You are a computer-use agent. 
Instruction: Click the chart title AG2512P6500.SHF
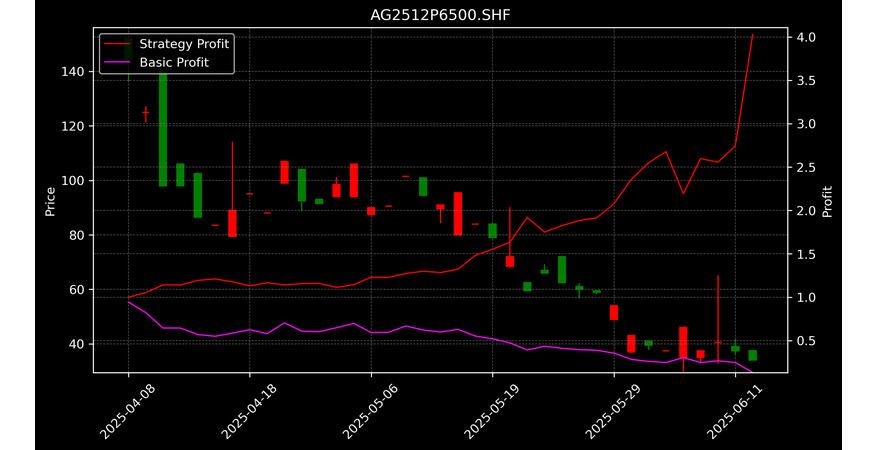[440, 15]
